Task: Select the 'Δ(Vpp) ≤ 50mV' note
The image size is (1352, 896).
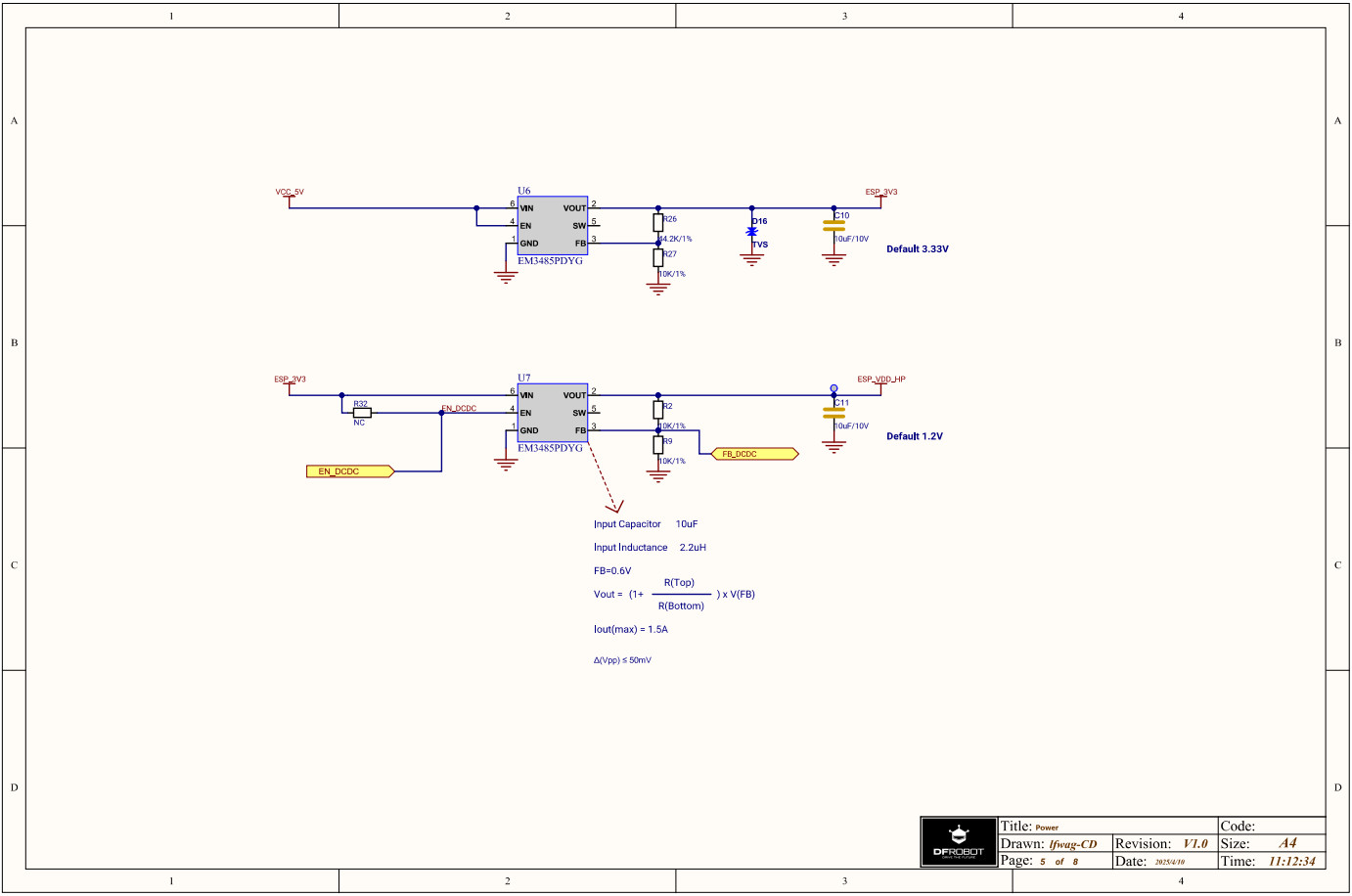Action: click(x=622, y=660)
